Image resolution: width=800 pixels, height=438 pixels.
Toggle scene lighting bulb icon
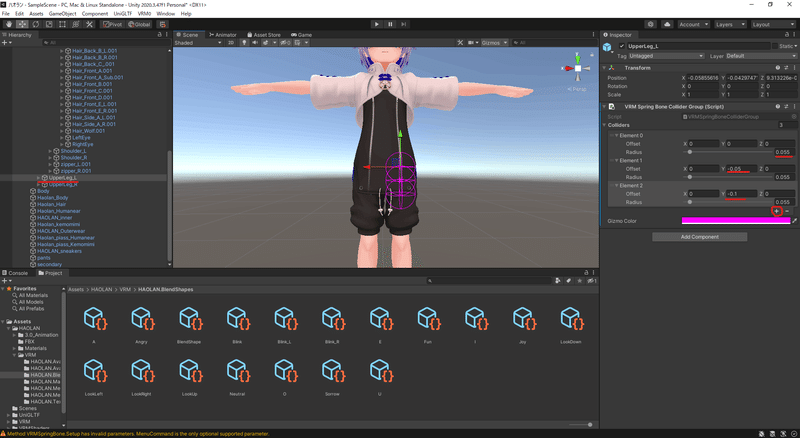244,43
